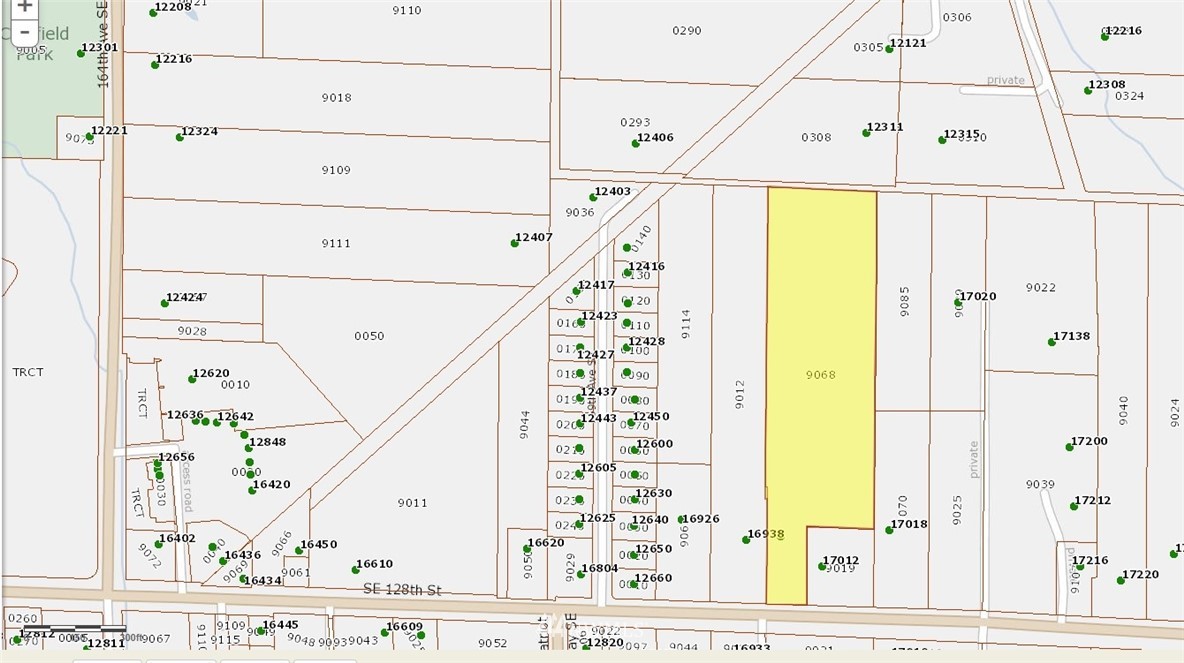The image size is (1184, 663).
Task: Click the zoom out minus button
Action: [x=24, y=31]
